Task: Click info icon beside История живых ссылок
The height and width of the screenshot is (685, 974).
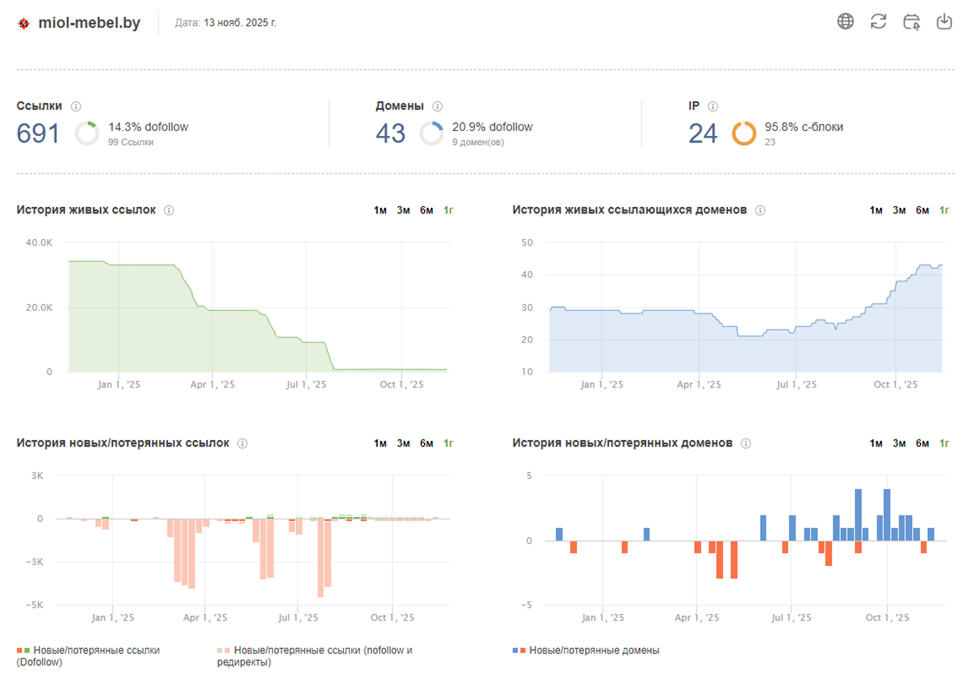Action: coord(169,211)
